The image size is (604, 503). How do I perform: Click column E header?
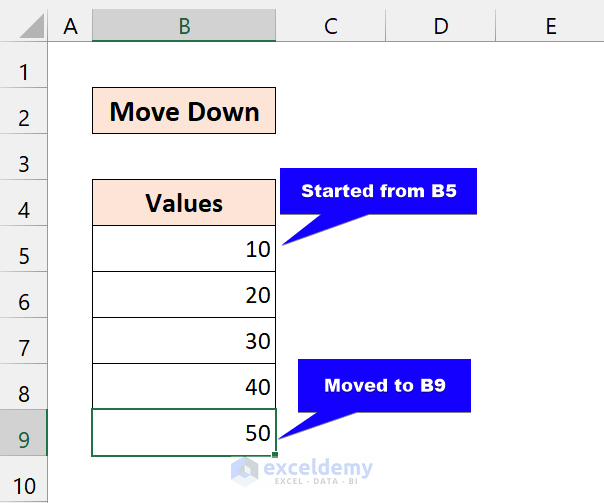(550, 26)
